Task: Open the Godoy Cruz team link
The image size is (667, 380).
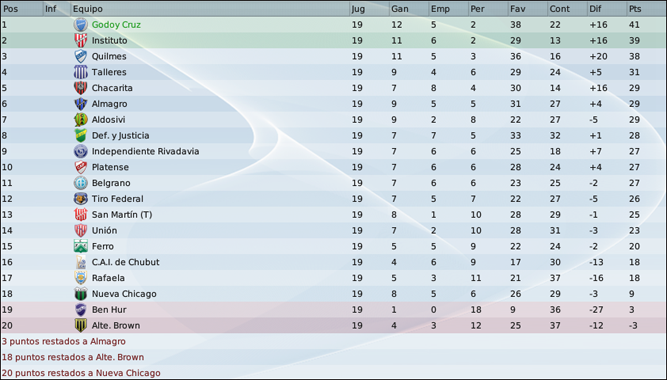Action: (116, 25)
